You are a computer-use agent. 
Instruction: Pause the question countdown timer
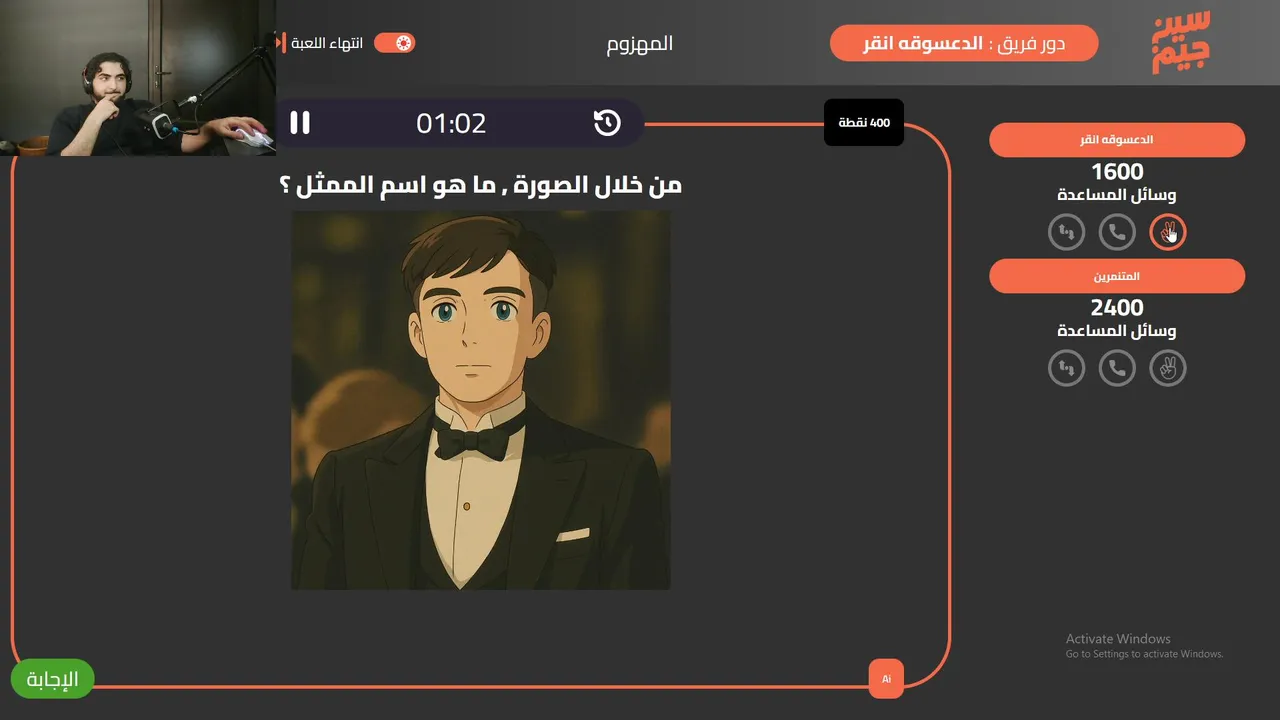pyautogui.click(x=300, y=123)
